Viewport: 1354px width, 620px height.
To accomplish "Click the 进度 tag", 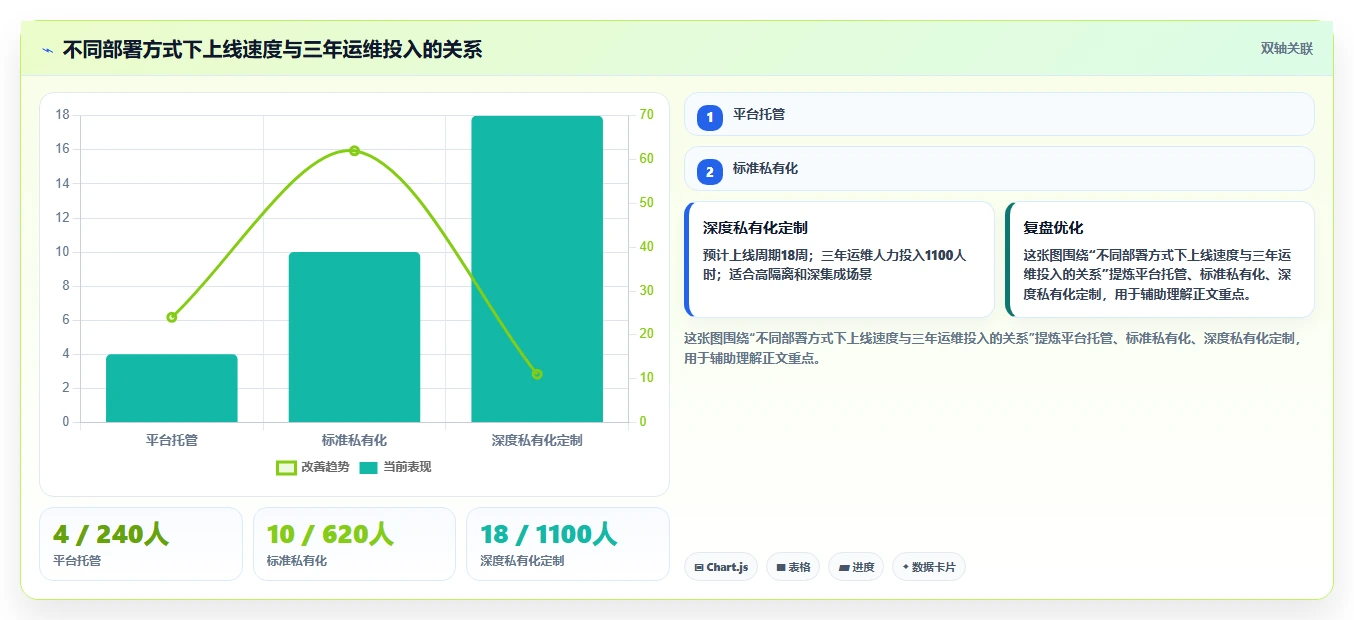I will (x=856, y=567).
